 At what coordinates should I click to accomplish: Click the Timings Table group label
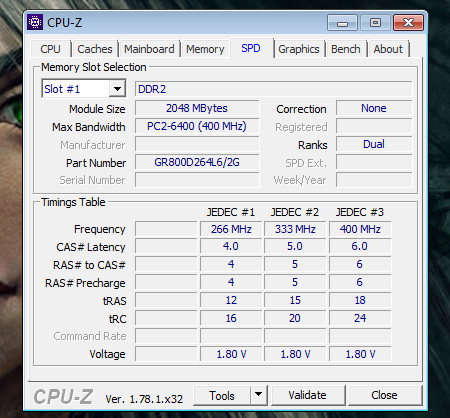[x=73, y=202]
